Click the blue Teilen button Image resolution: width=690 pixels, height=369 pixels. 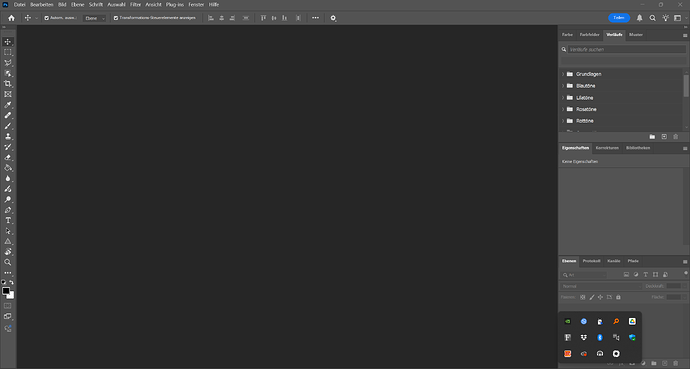click(619, 18)
